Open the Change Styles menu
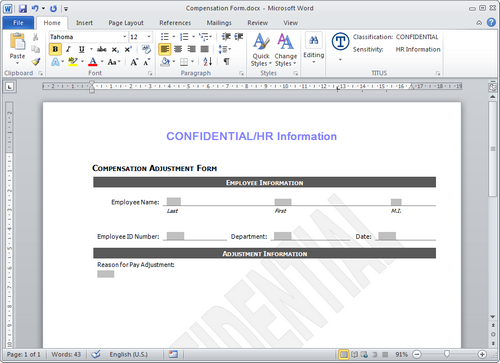The image size is (500, 363). click(x=286, y=50)
